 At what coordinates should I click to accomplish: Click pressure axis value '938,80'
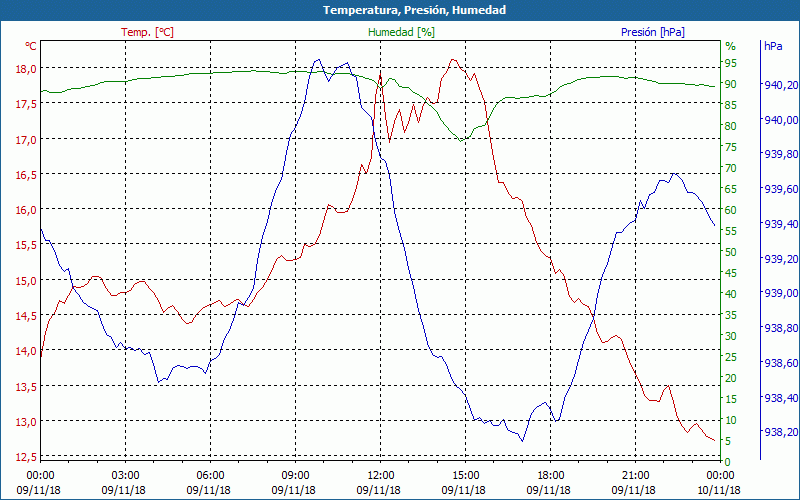(781, 328)
